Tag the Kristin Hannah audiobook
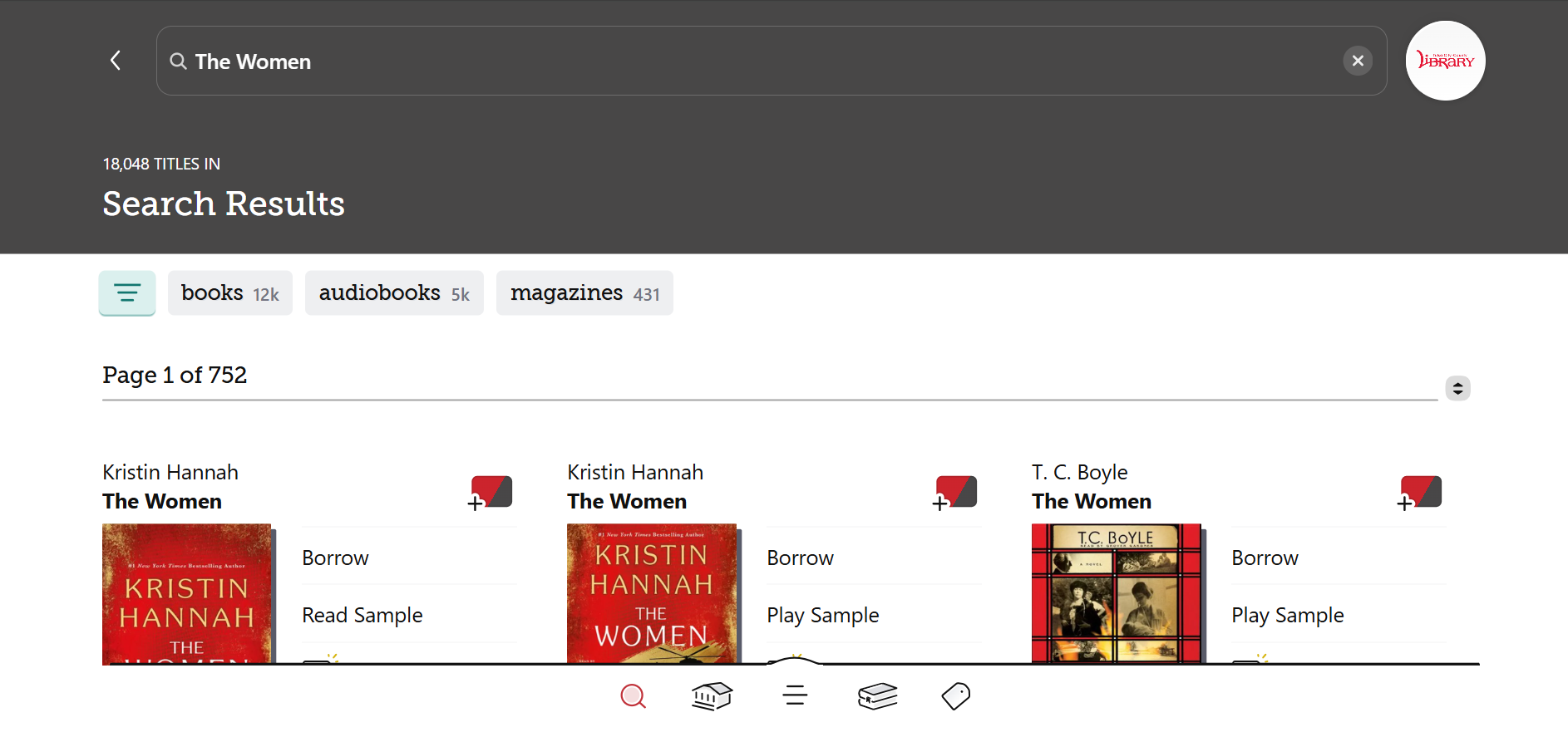 (955, 493)
